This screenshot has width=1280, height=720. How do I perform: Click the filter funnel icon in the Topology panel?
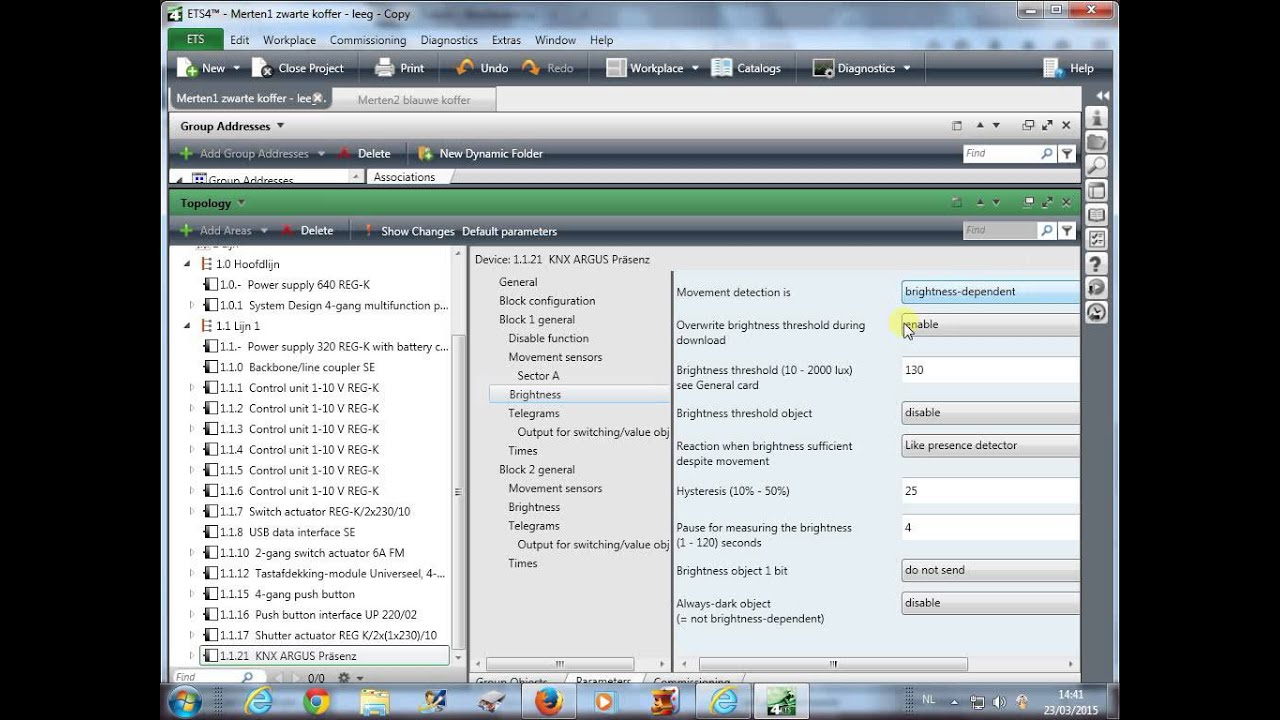tap(1067, 230)
